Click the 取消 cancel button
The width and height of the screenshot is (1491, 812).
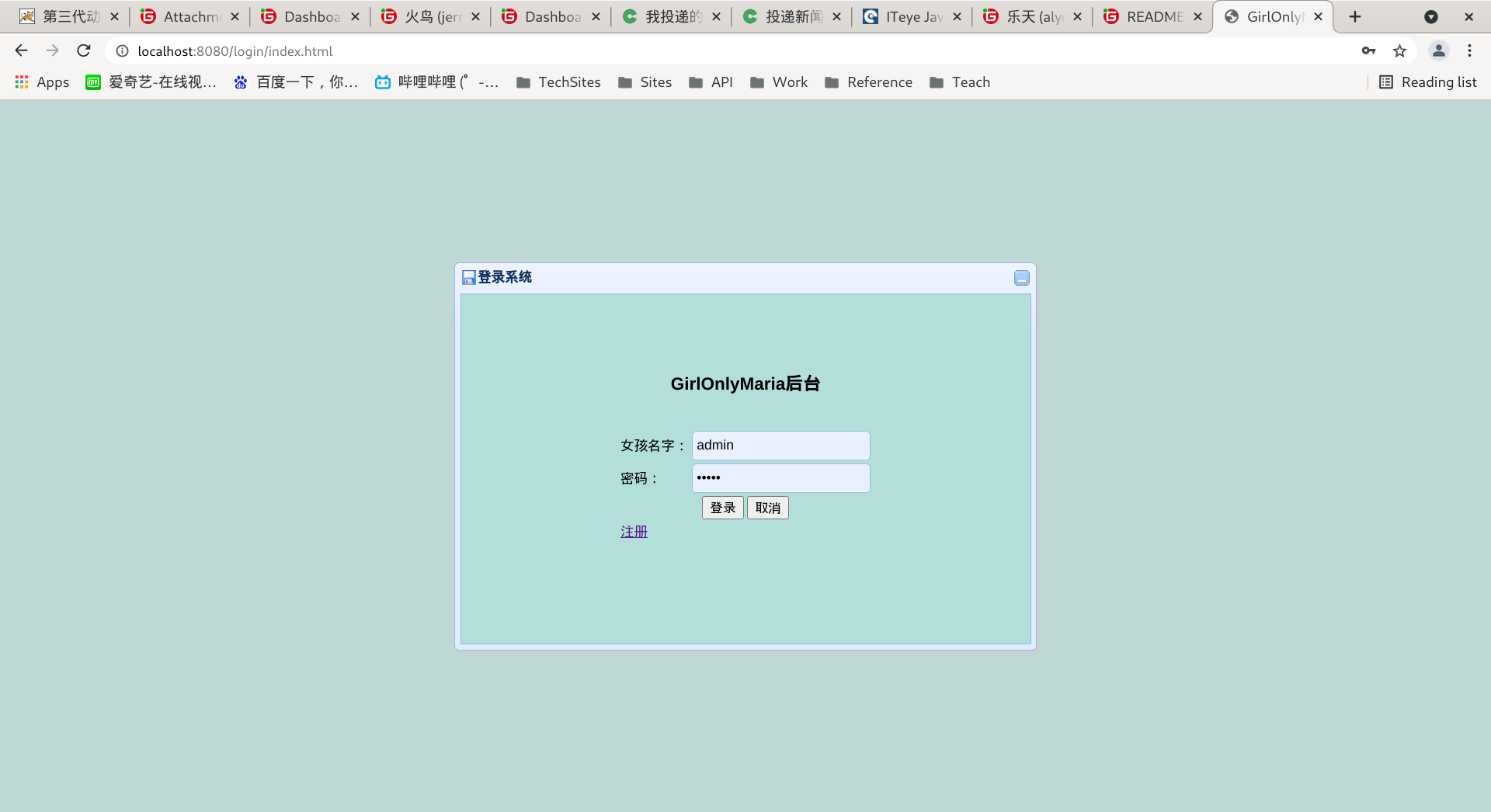click(767, 508)
